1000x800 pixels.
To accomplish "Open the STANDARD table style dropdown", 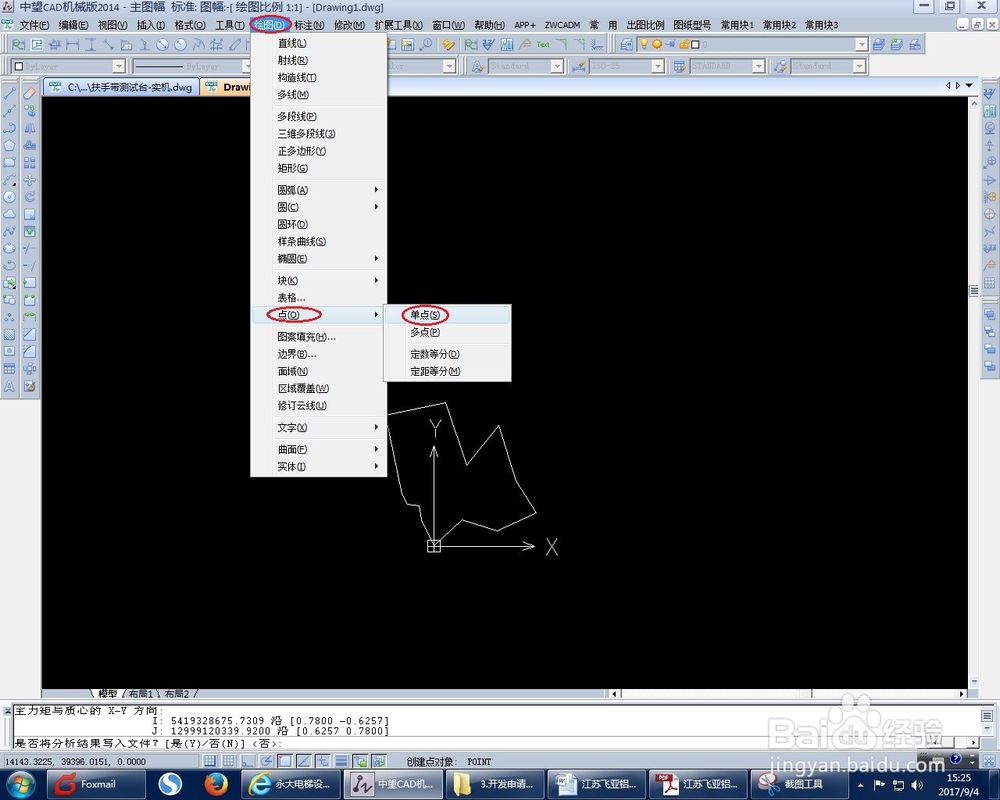I will (758, 66).
